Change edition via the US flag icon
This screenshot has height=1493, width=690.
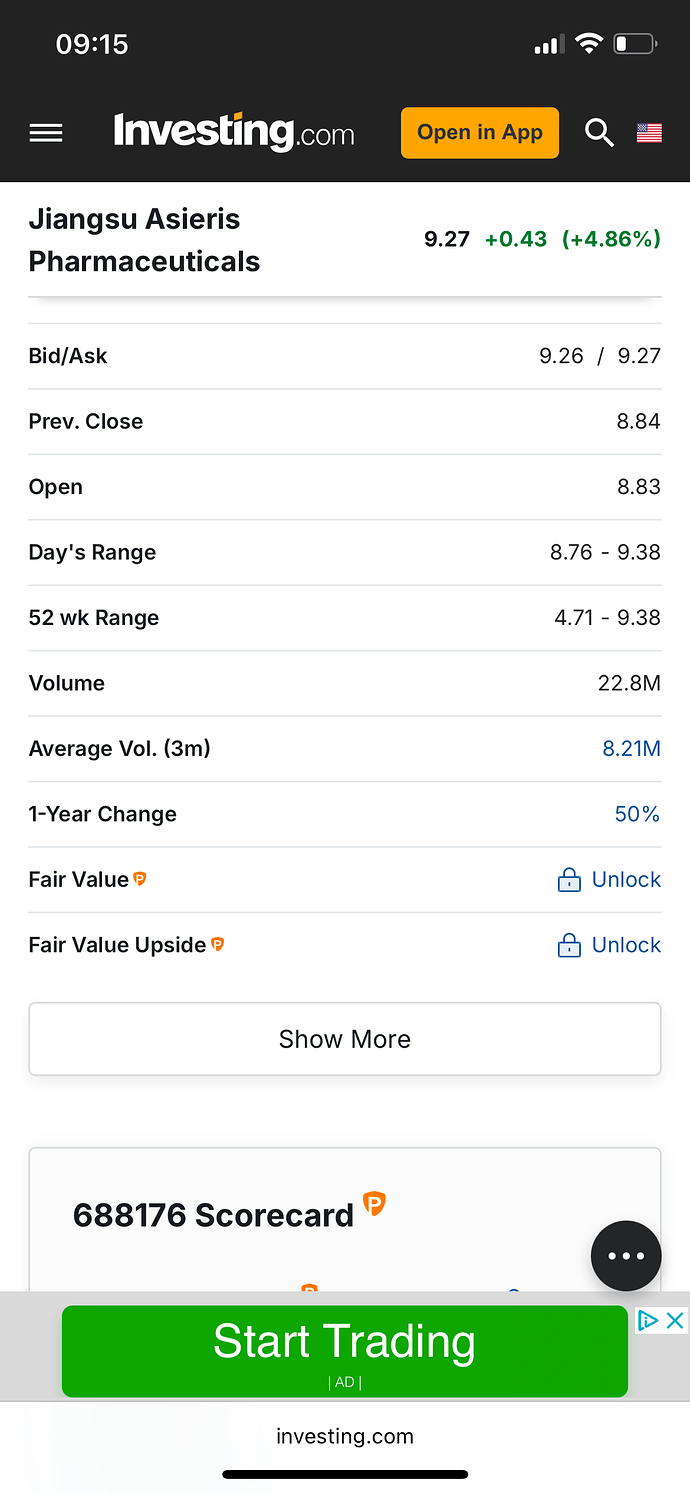(649, 133)
